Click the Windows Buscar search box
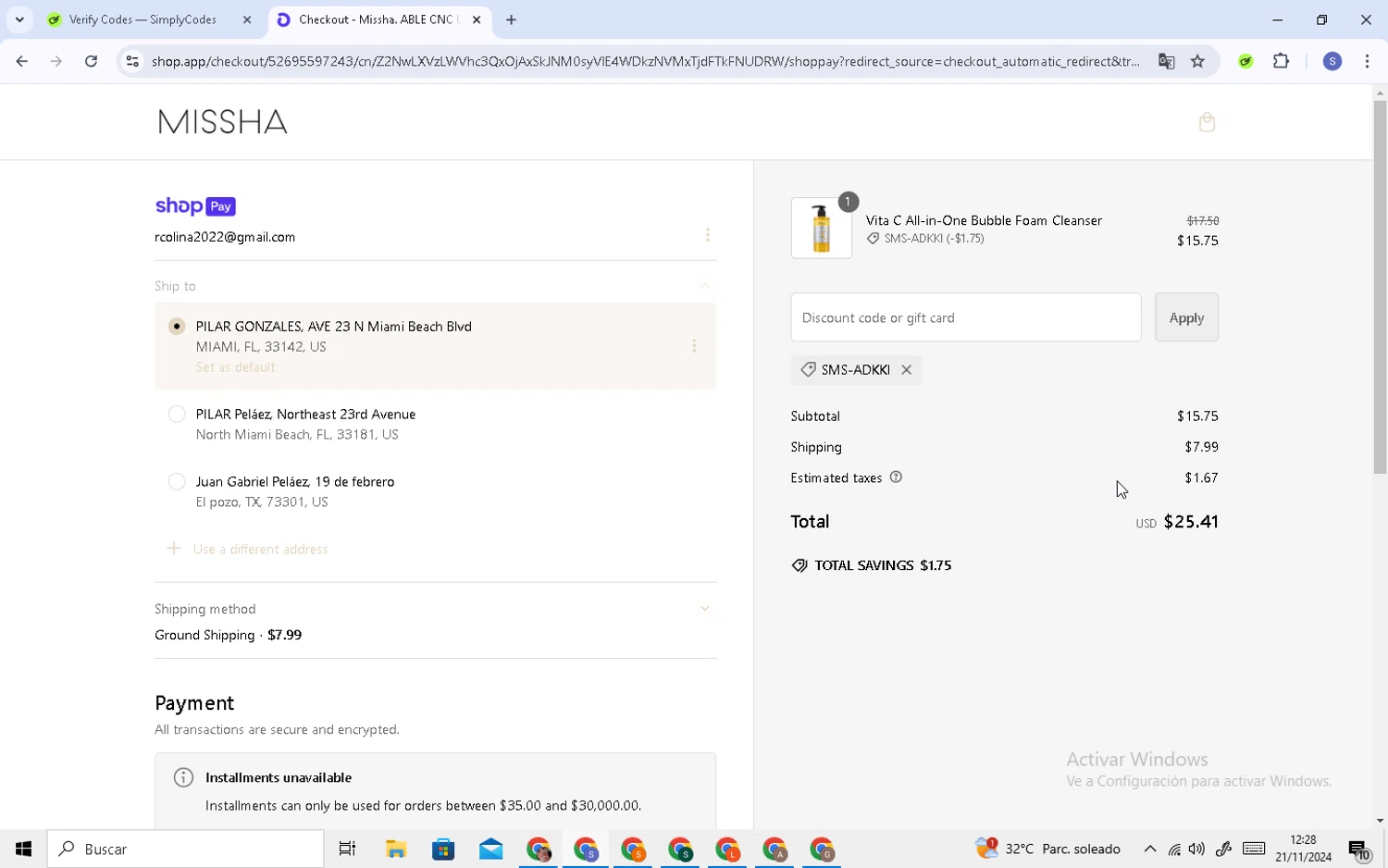The height and width of the screenshot is (868, 1388). pos(185,849)
